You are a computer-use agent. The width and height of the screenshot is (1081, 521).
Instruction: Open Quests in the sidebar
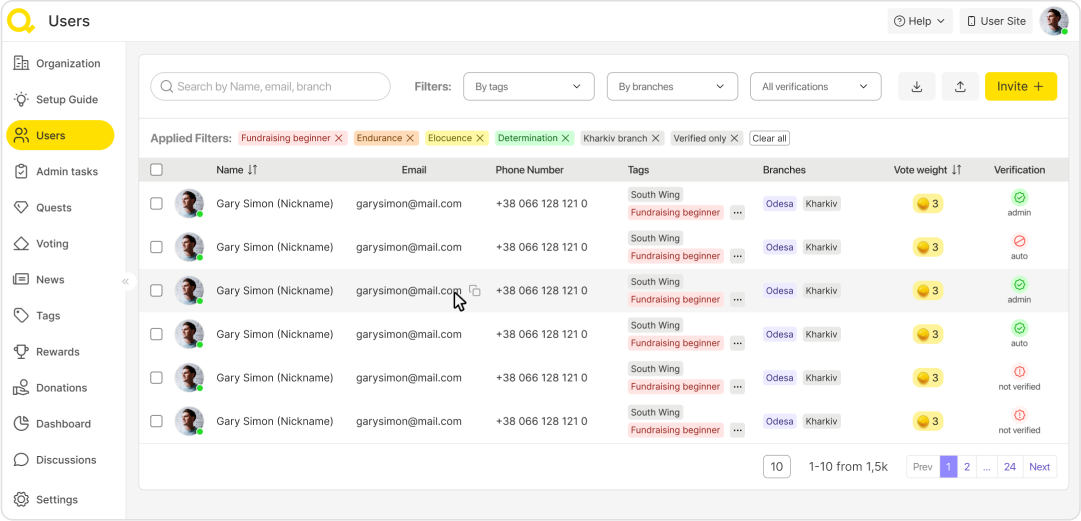point(54,208)
